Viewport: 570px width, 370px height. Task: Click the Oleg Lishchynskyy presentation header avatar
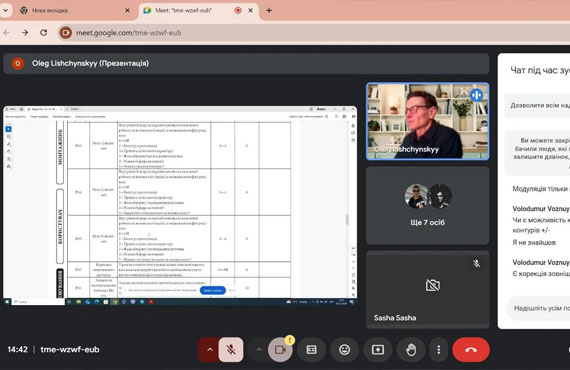(x=18, y=63)
